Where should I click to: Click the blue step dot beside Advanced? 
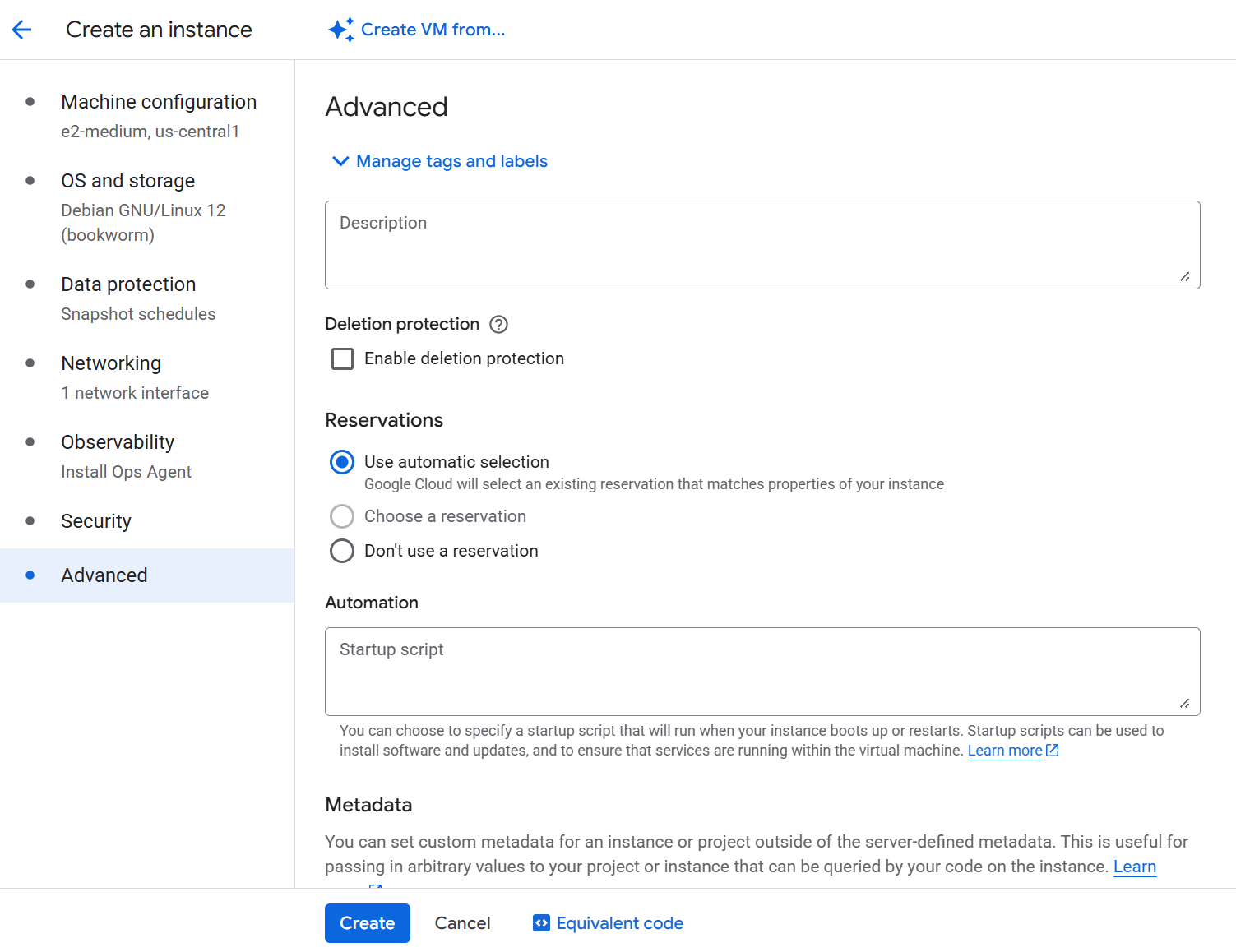pos(30,575)
